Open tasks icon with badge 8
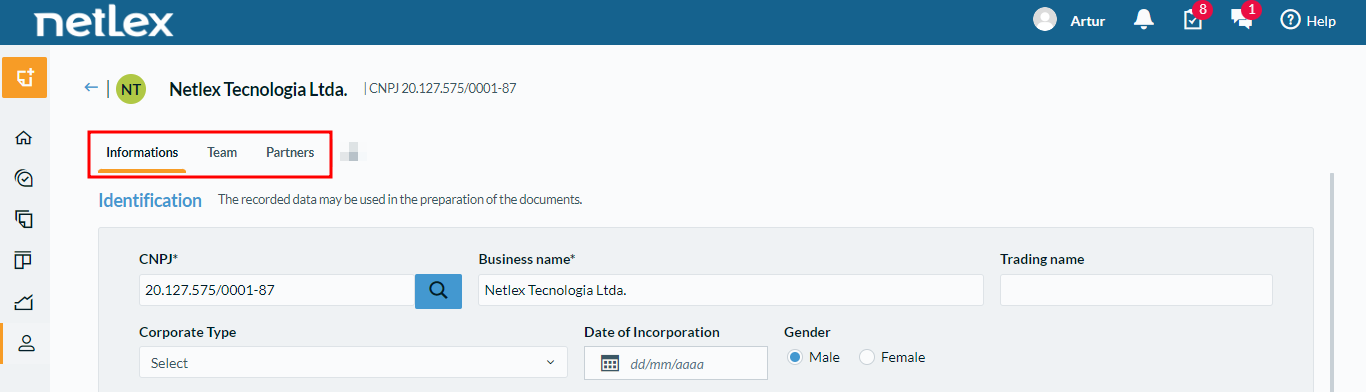1366x392 pixels. coord(1193,20)
